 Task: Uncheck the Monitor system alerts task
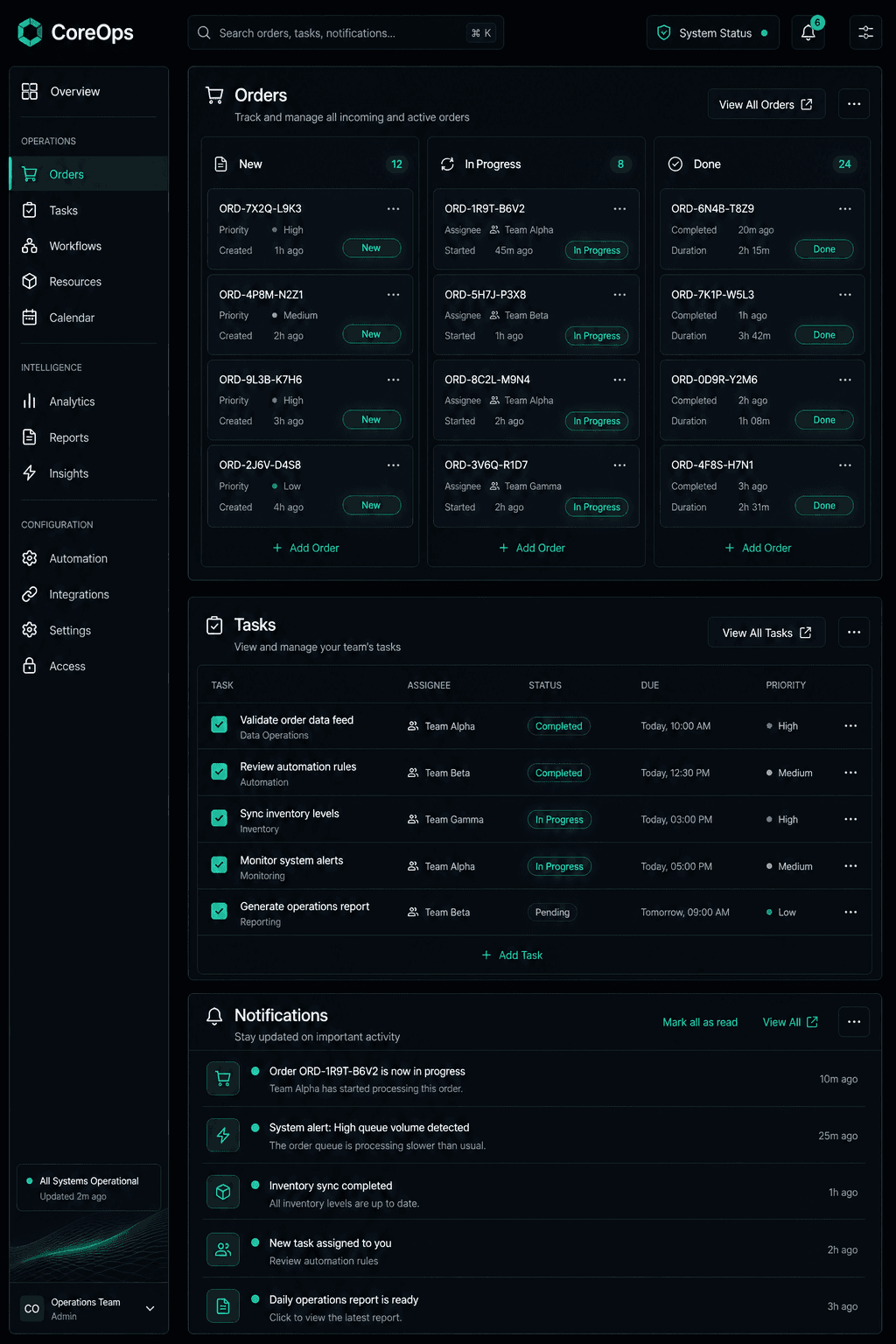tap(220, 864)
